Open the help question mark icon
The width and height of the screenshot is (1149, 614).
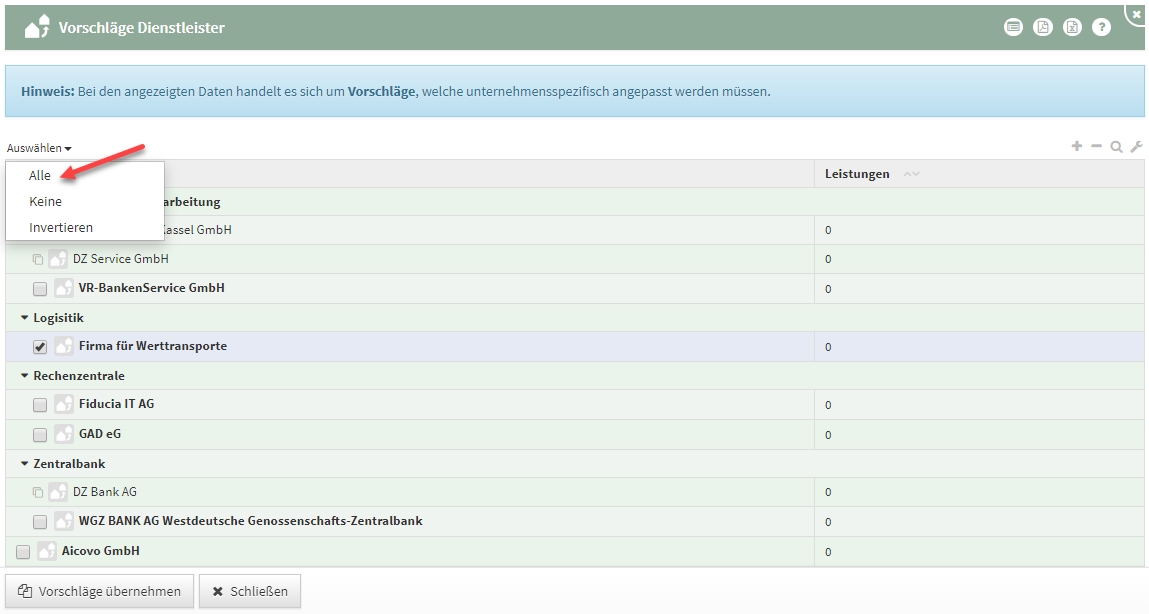(1101, 28)
